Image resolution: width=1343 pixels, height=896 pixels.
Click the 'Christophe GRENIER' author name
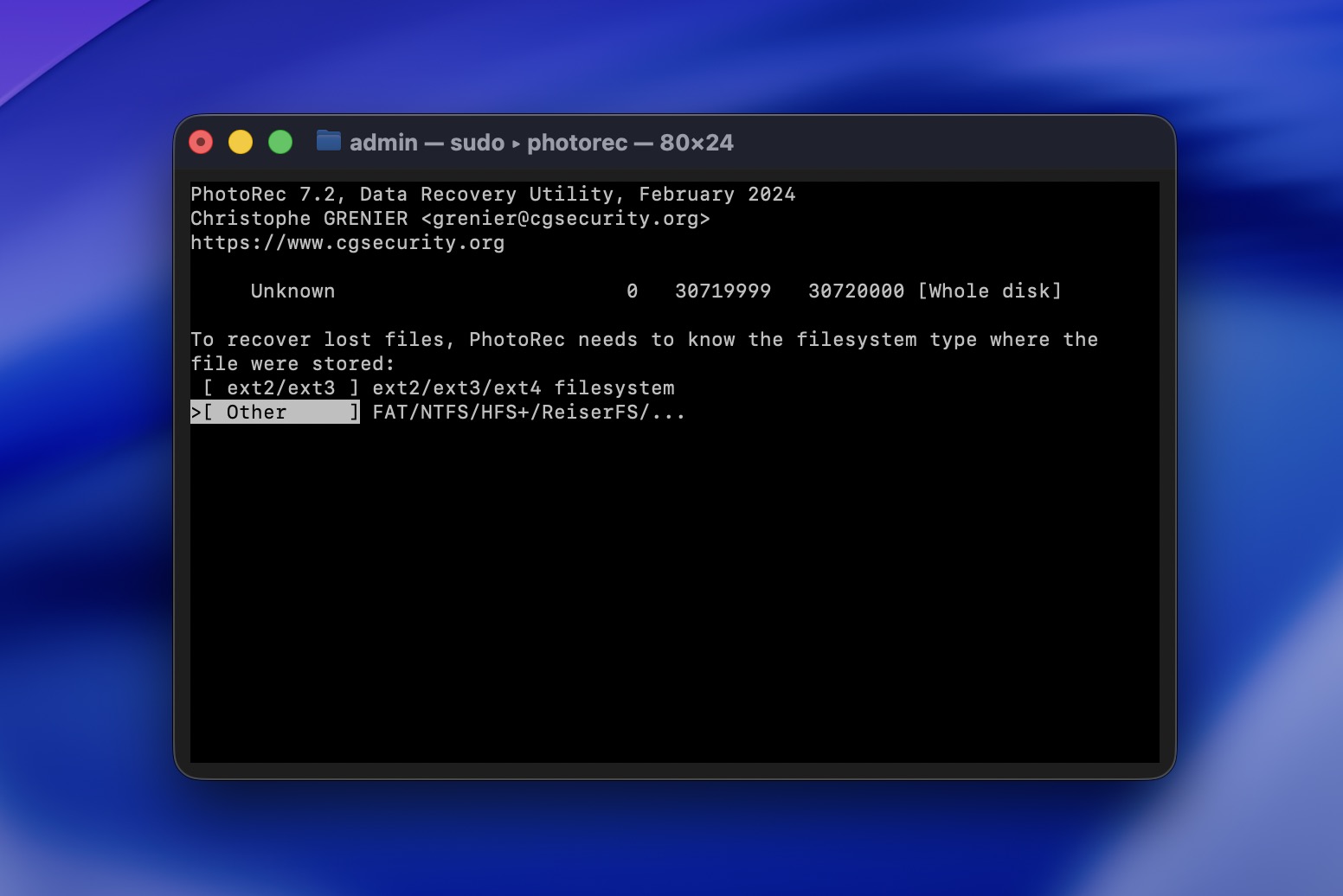pos(299,219)
